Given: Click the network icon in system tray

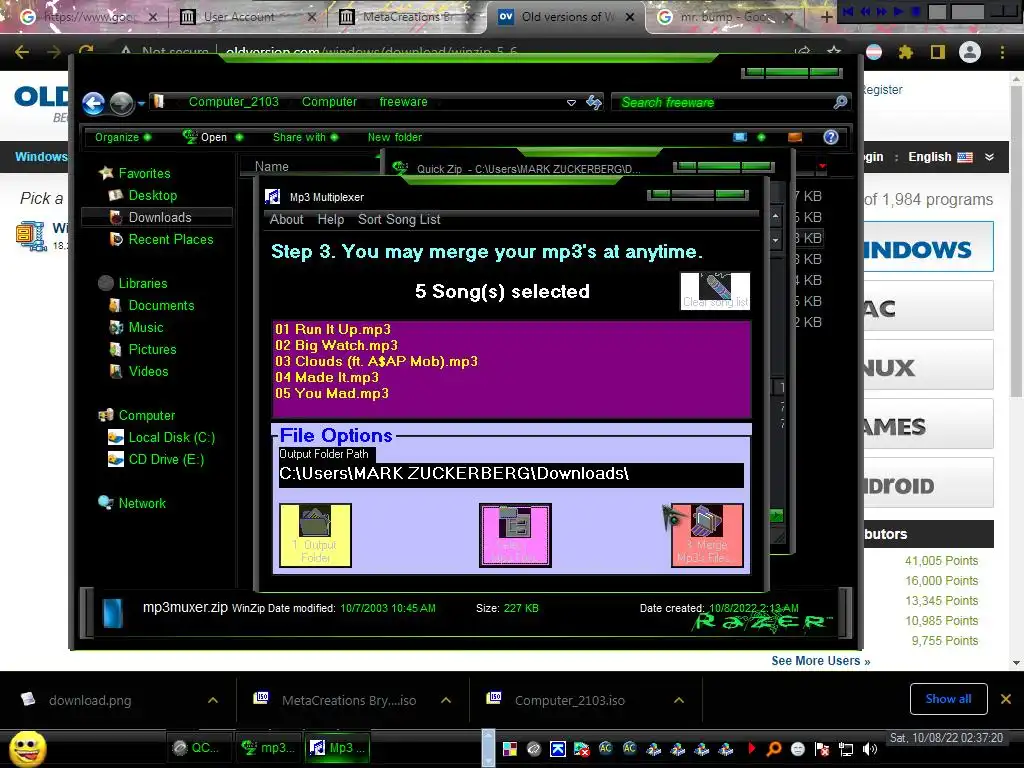Looking at the screenshot, I should (x=846, y=749).
